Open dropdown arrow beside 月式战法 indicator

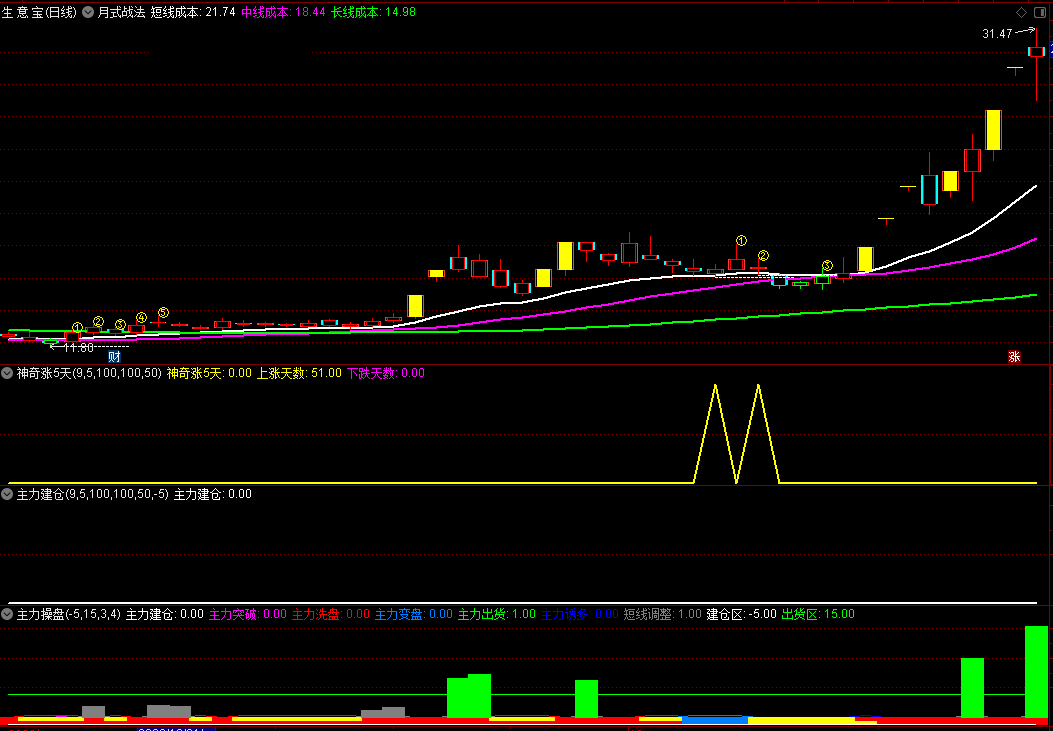click(88, 12)
